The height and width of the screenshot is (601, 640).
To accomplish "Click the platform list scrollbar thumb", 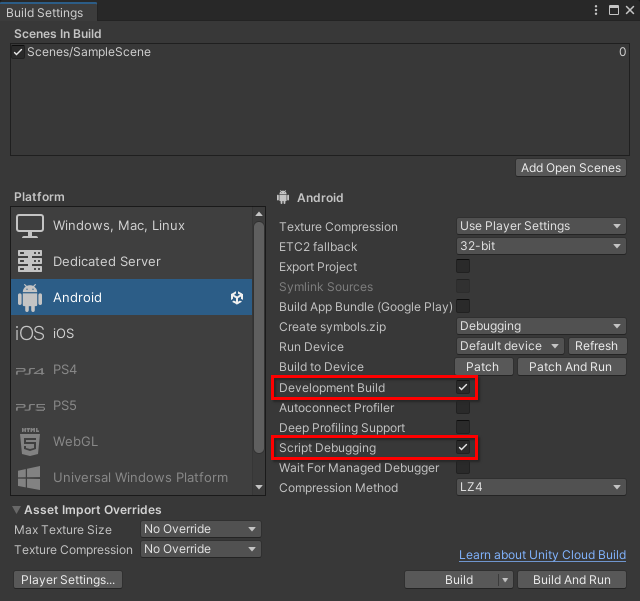I will click(259, 337).
